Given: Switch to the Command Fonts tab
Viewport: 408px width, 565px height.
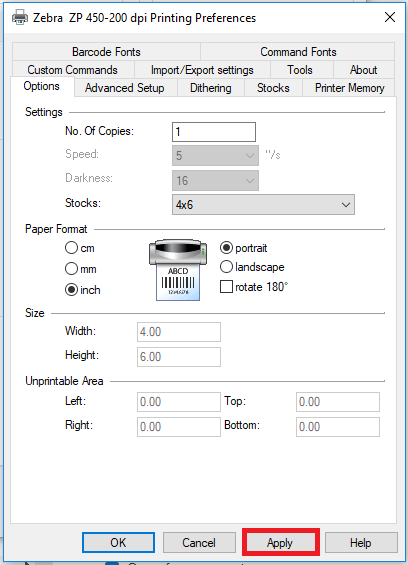Looking at the screenshot, I should pyautogui.click(x=298, y=52).
